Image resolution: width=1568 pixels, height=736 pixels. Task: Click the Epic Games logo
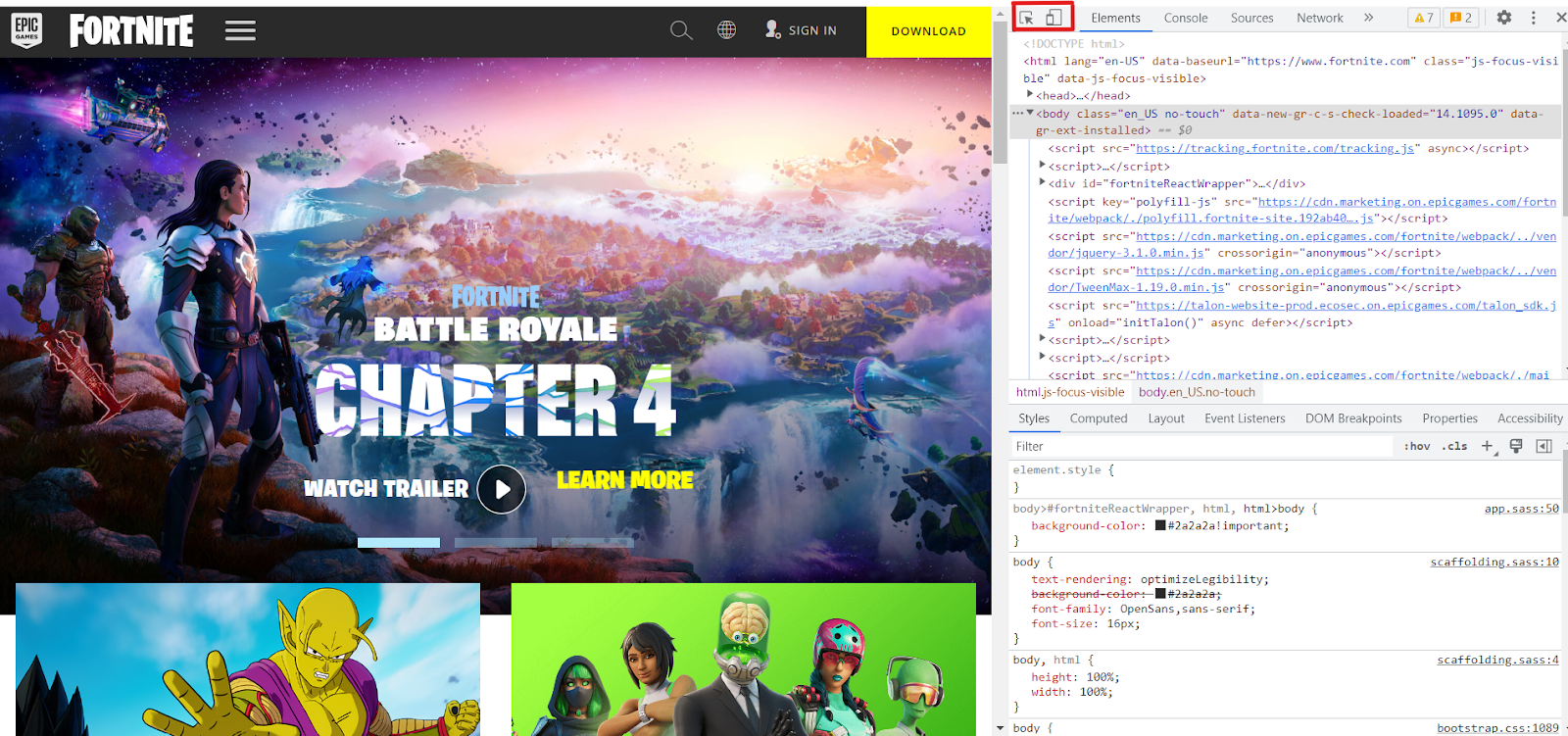[26, 30]
